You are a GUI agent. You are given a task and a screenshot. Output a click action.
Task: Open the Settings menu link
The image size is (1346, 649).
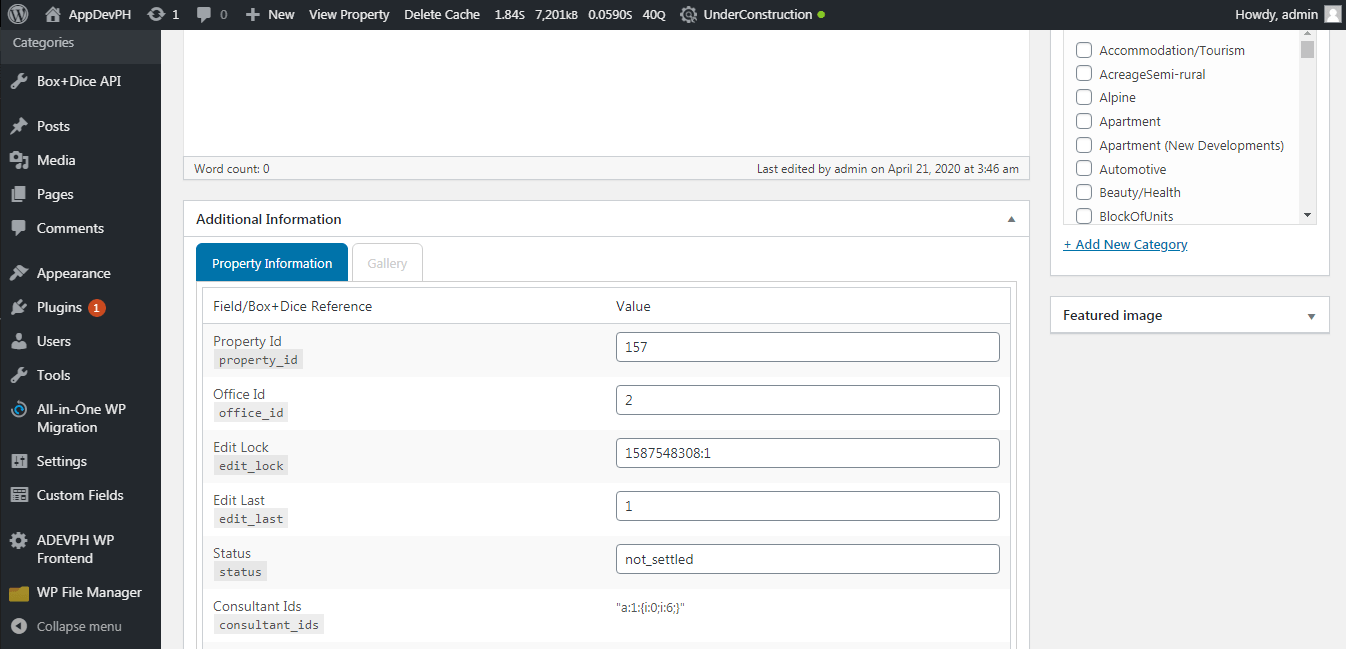pos(62,461)
